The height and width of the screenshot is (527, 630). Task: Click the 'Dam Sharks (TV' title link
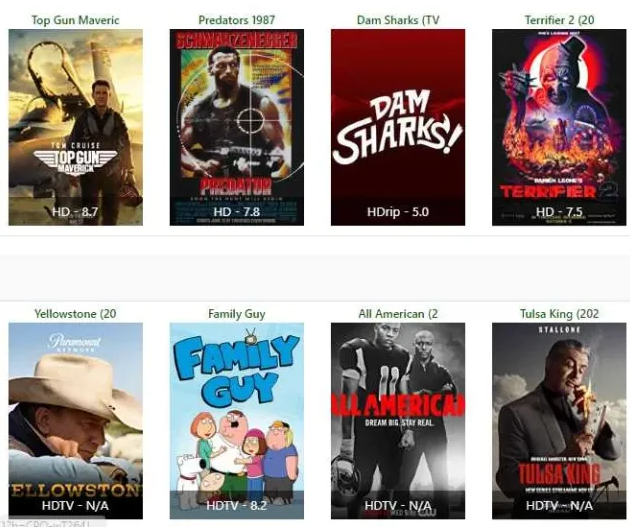point(398,20)
